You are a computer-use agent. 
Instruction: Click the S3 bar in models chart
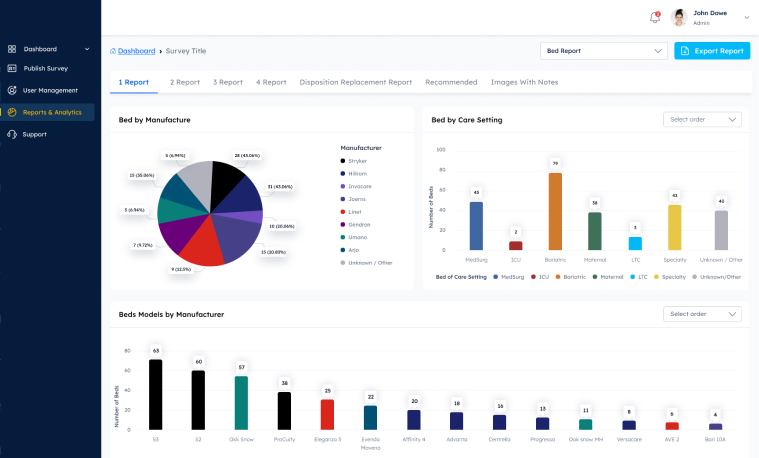point(155,394)
